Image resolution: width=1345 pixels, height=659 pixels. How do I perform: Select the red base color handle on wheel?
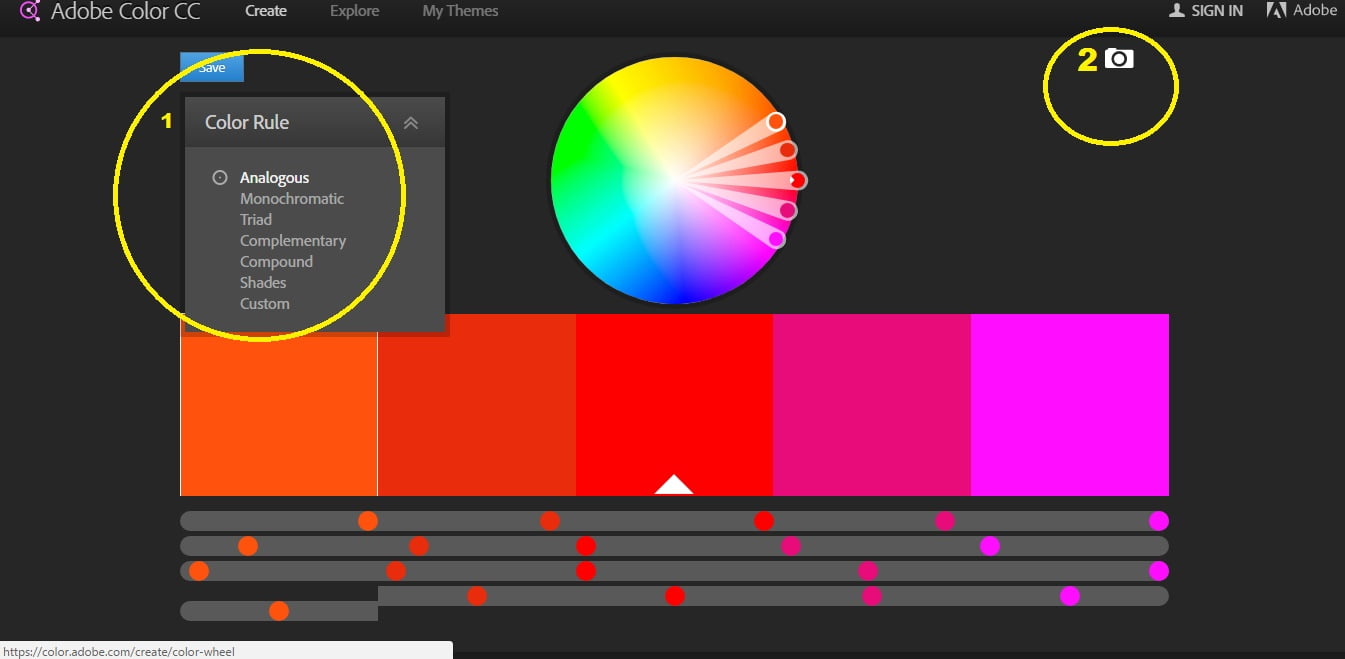(x=797, y=181)
